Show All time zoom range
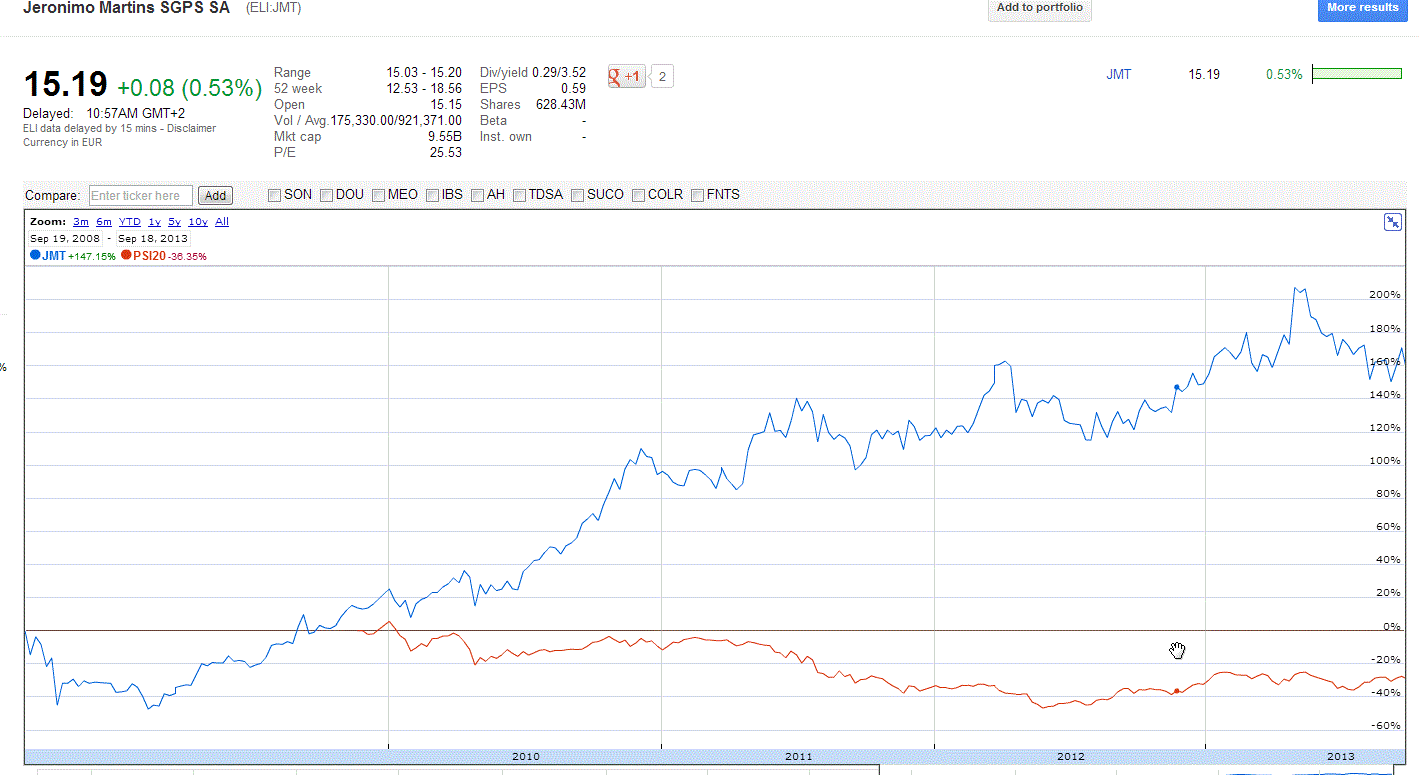1420x775 pixels. [x=222, y=222]
